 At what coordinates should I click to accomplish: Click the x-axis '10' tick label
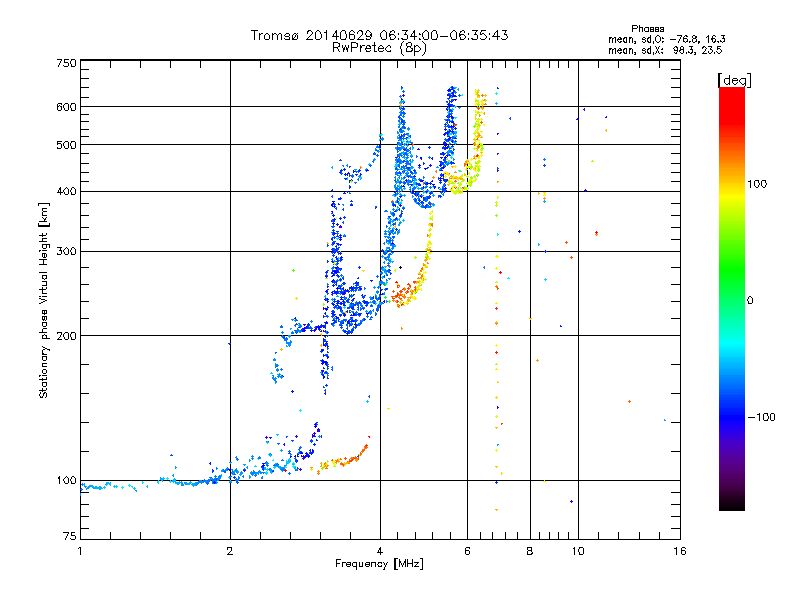(578, 551)
